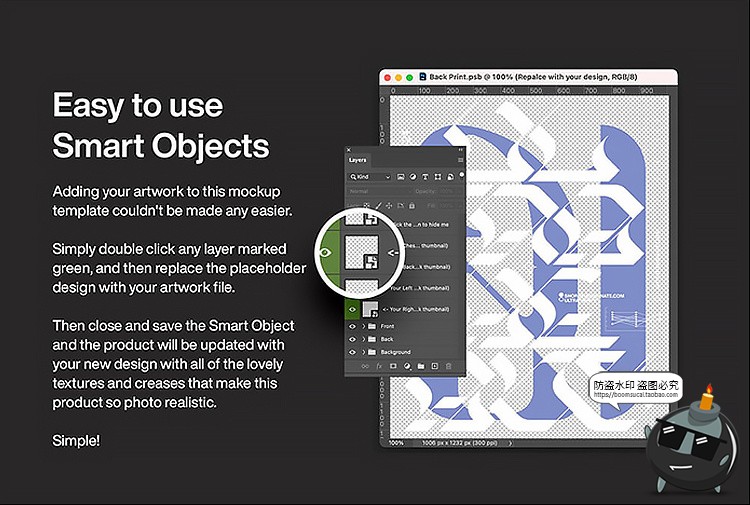Hide the Background group layer
Screen dimensions: 750x505
(x=351, y=352)
